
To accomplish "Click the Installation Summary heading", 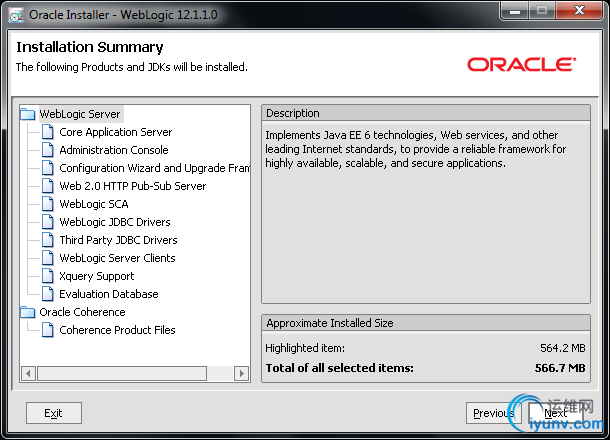I will point(90,47).
